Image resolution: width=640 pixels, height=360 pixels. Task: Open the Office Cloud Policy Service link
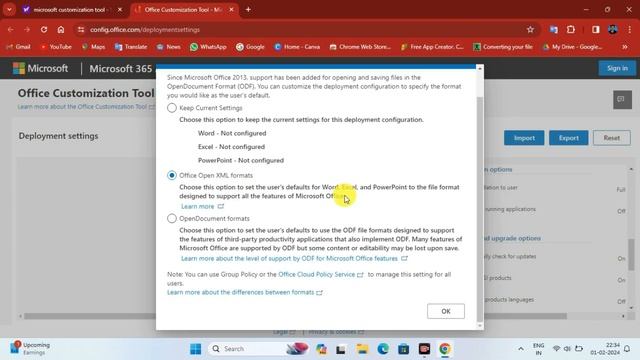point(320,274)
